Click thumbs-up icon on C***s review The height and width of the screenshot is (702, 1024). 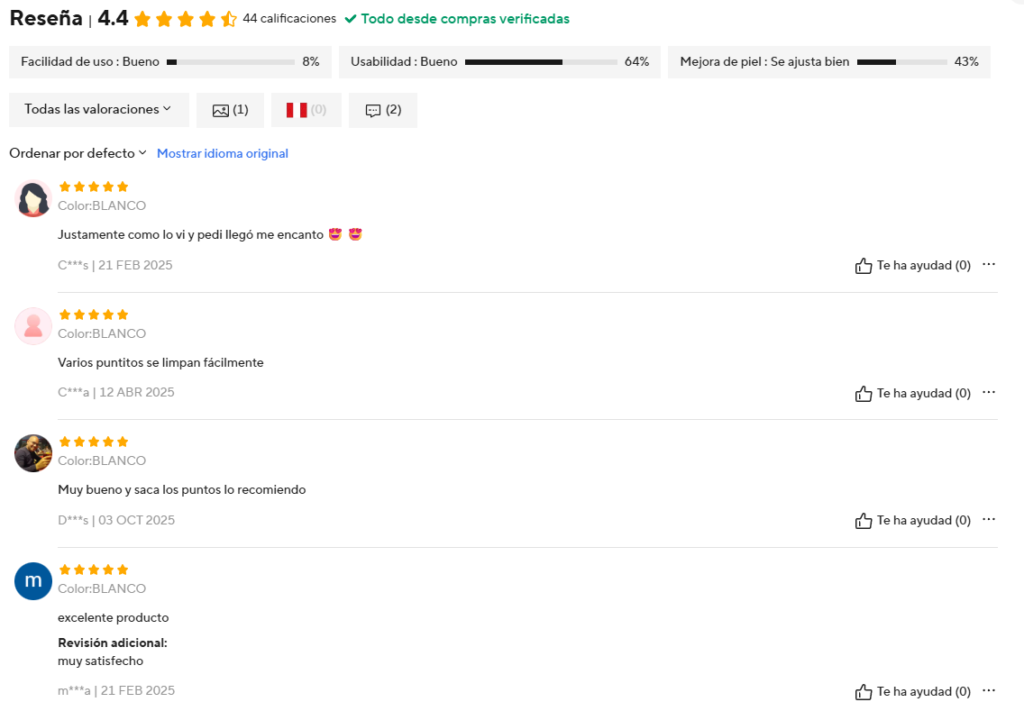point(864,266)
